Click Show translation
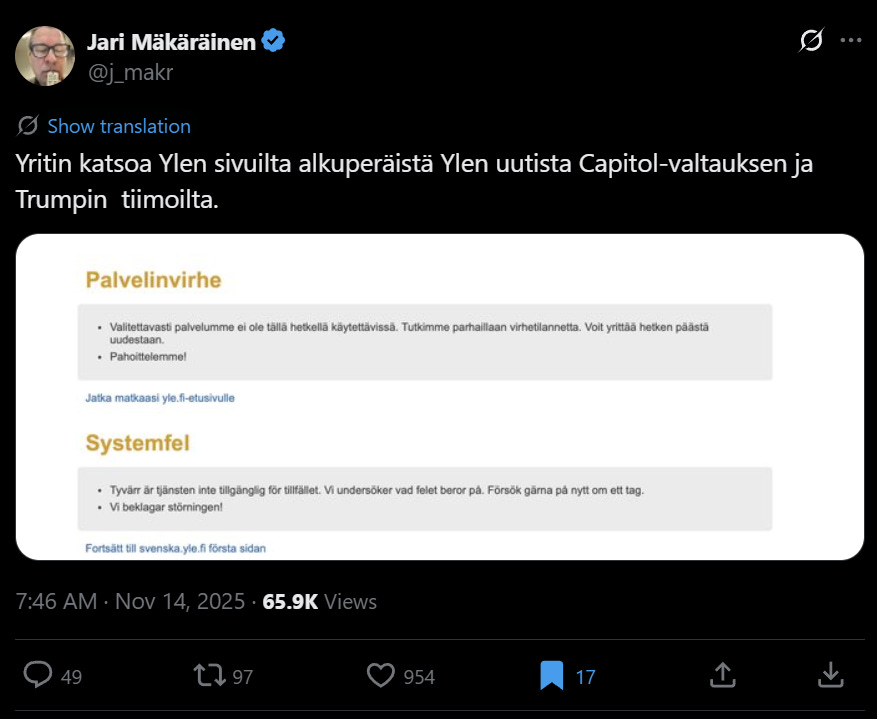877x719 pixels. click(x=118, y=126)
